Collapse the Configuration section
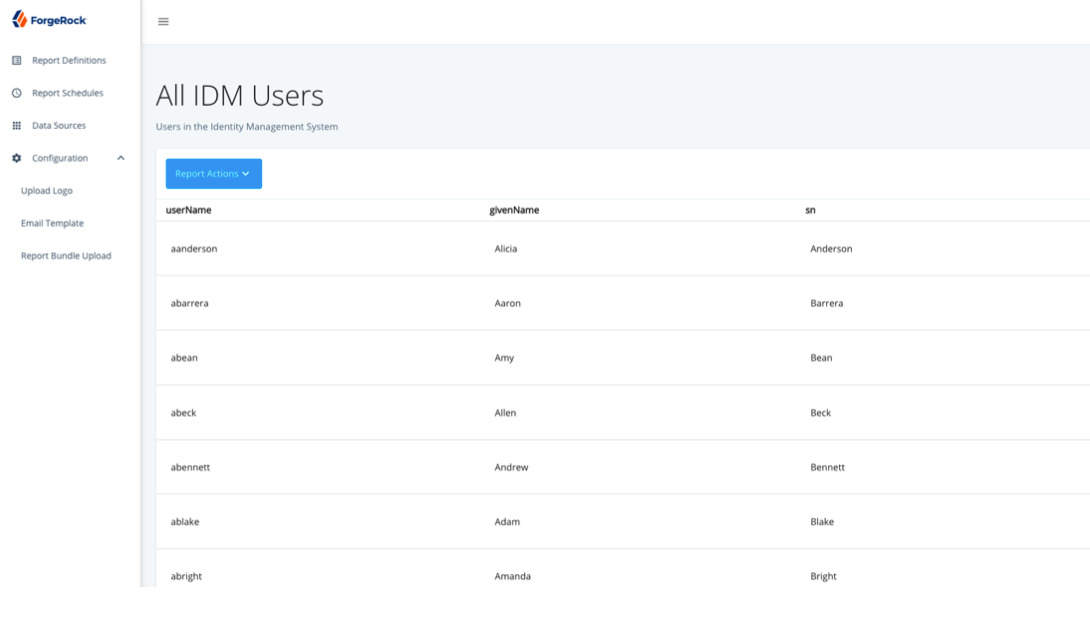The width and height of the screenshot is (1090, 632). [x=121, y=157]
